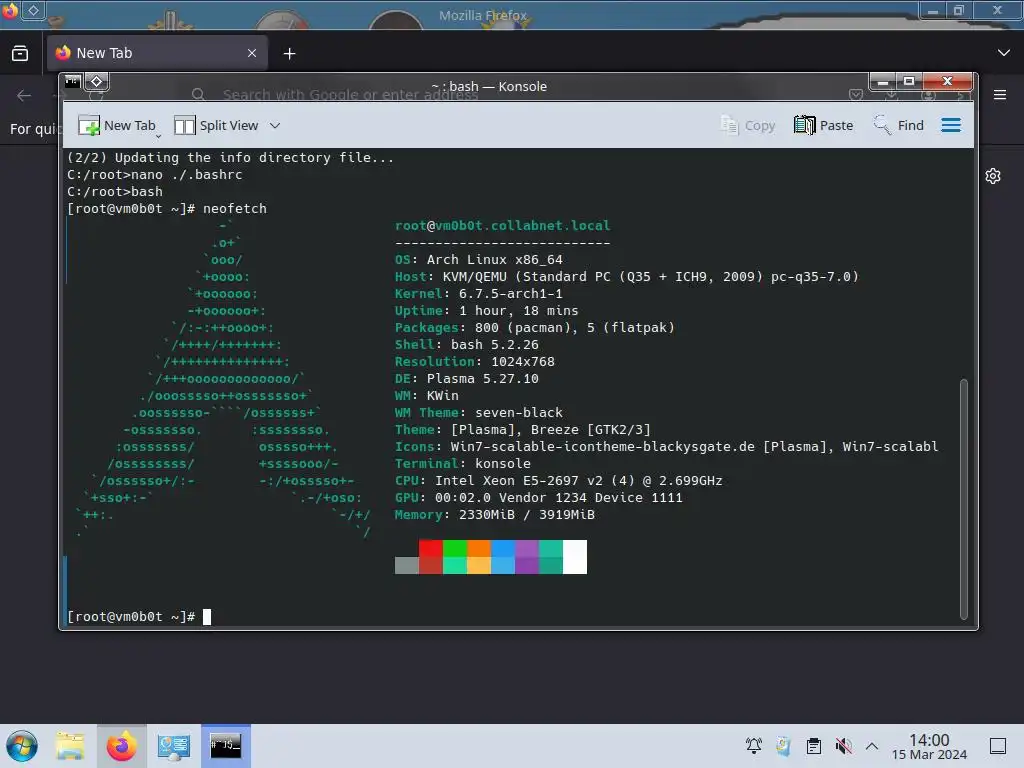1024x768 pixels.
Task: Open the system settings taskbar icon
Action: point(174,746)
